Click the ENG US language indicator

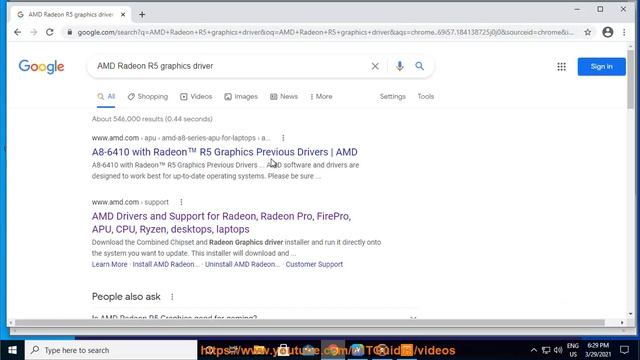click(573, 350)
